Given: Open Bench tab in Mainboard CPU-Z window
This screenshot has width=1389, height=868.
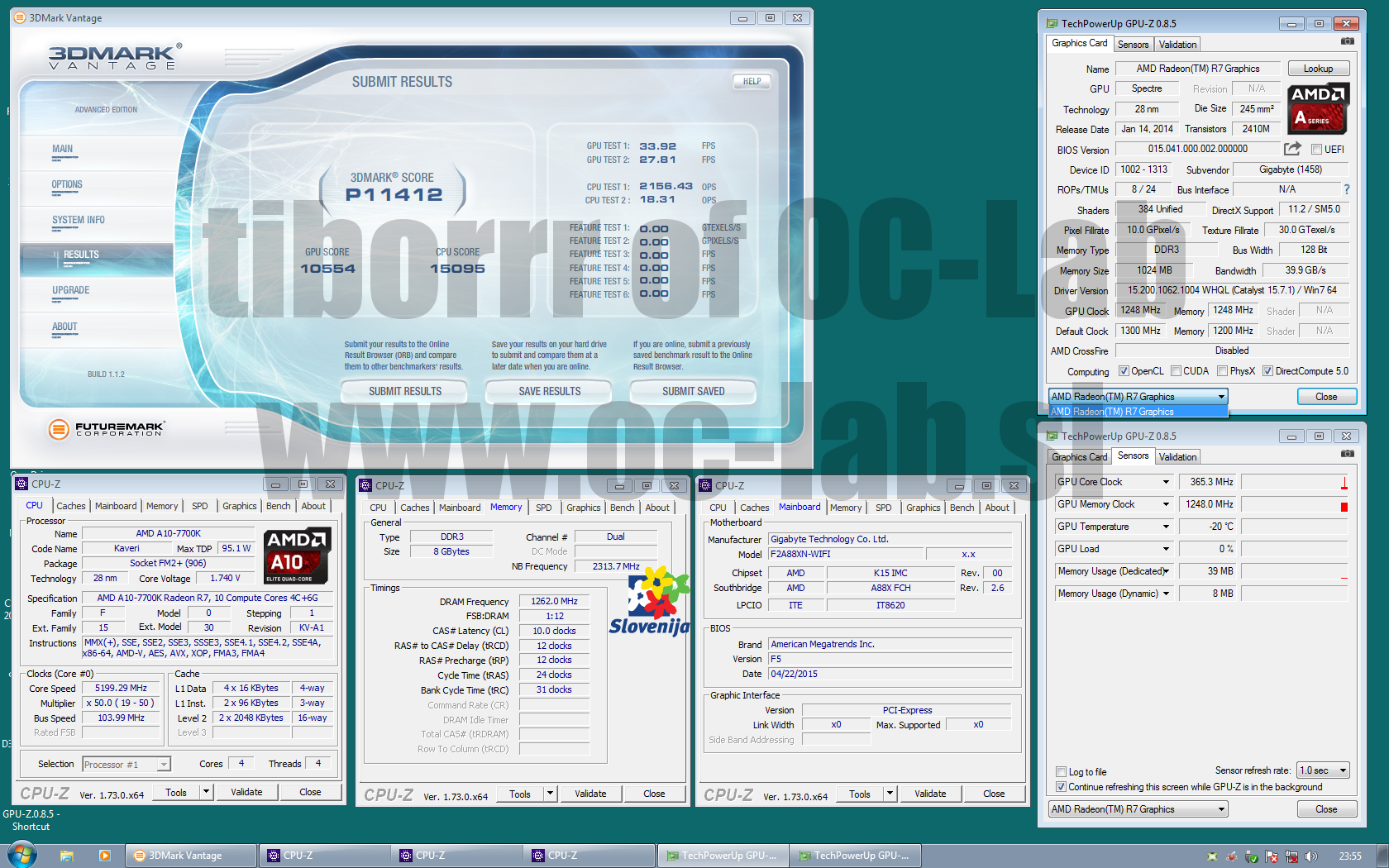Looking at the screenshot, I should click(962, 508).
